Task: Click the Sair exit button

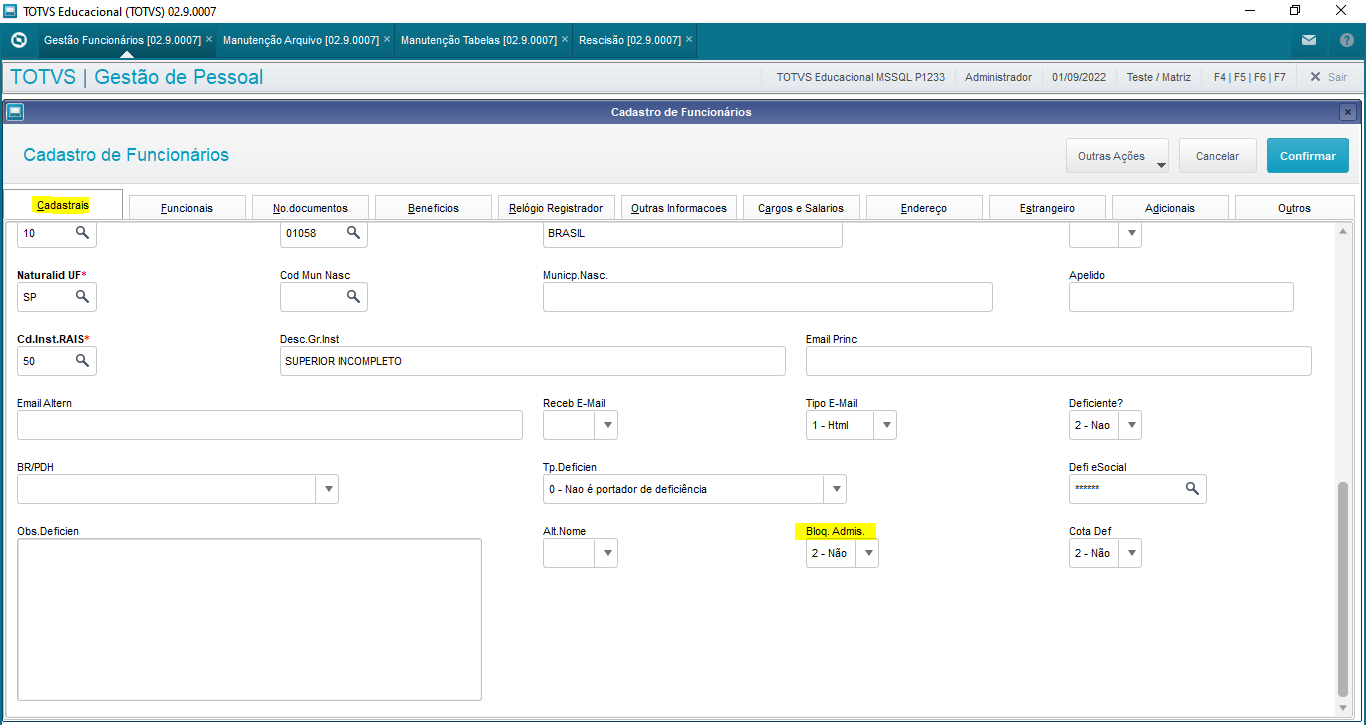Action: (x=1328, y=77)
